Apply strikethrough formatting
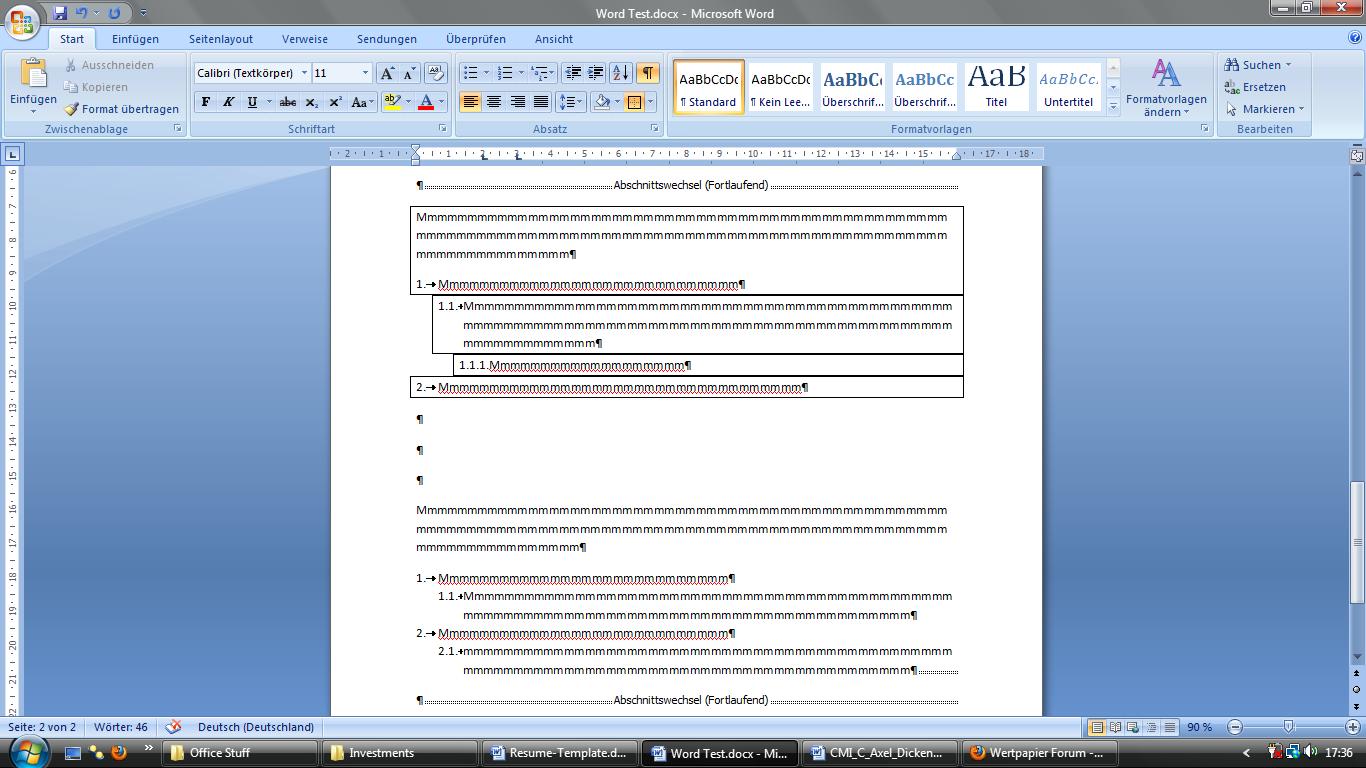The height and width of the screenshot is (768, 1366). (x=288, y=102)
